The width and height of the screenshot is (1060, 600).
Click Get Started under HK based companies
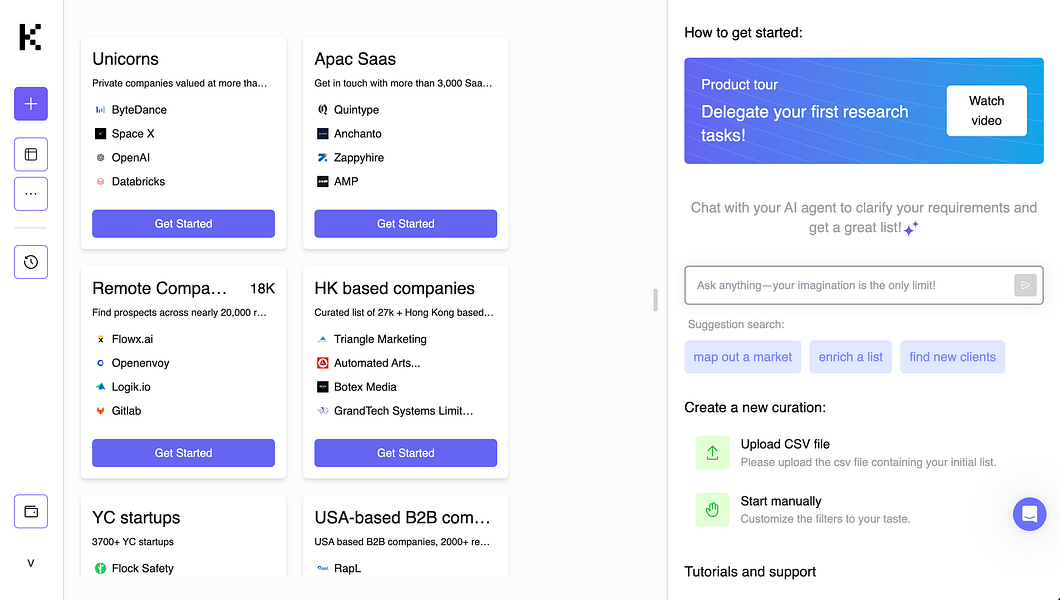point(405,453)
